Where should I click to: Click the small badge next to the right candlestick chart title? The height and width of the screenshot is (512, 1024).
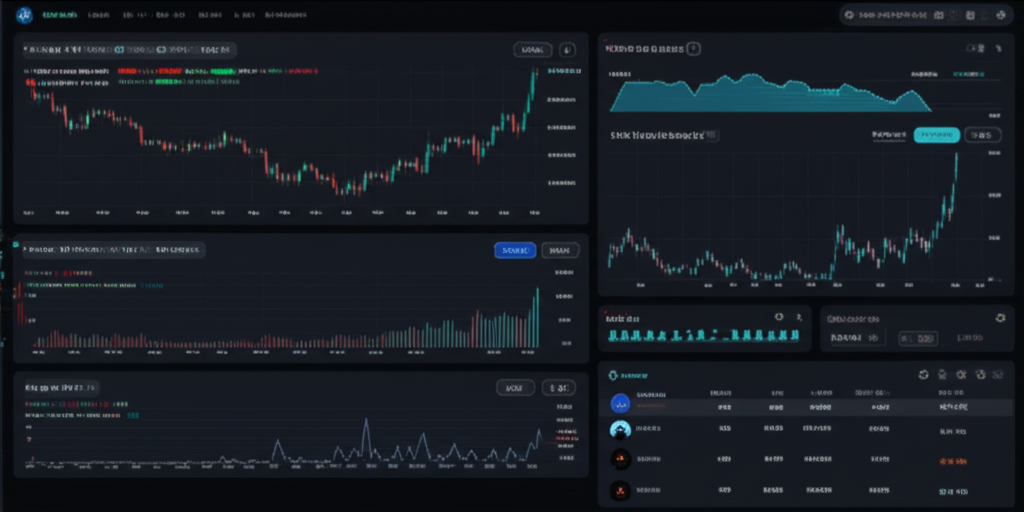tap(712, 135)
